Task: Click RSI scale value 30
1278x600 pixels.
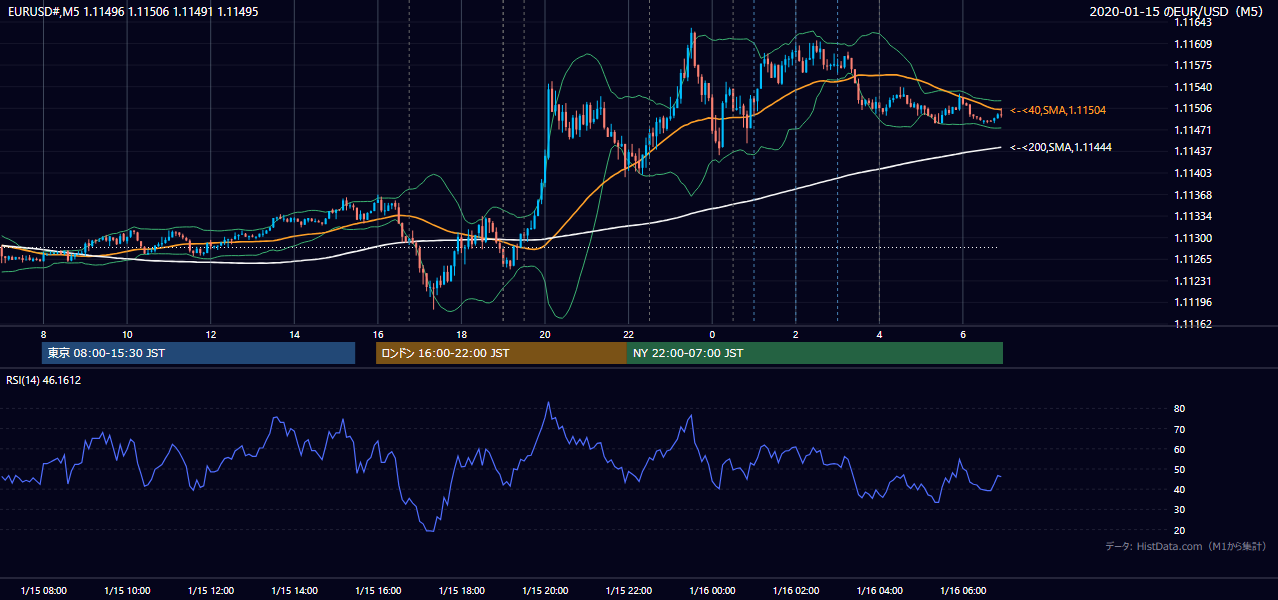Action: click(x=1179, y=510)
